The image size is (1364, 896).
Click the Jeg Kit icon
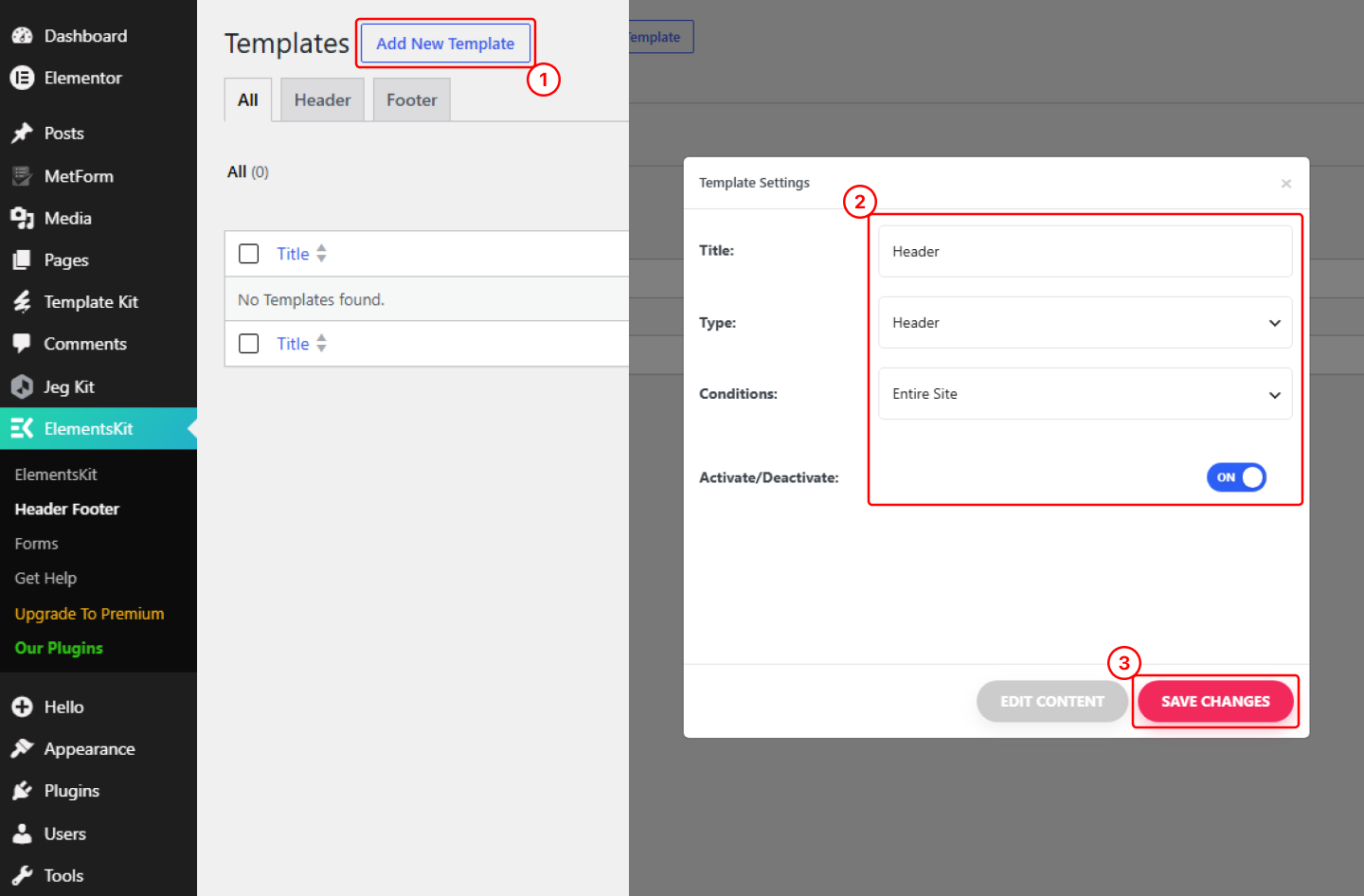click(23, 386)
